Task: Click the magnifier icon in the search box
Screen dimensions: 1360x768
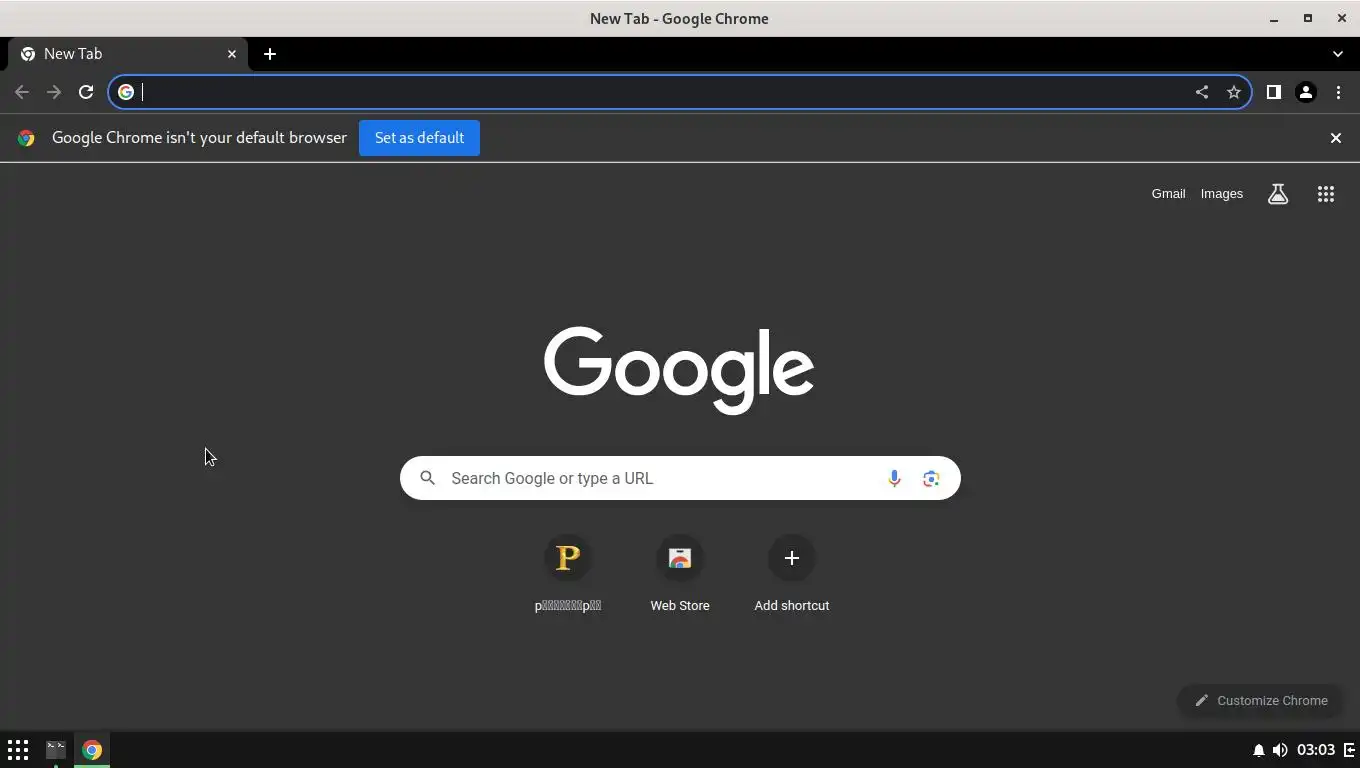Action: tap(427, 478)
